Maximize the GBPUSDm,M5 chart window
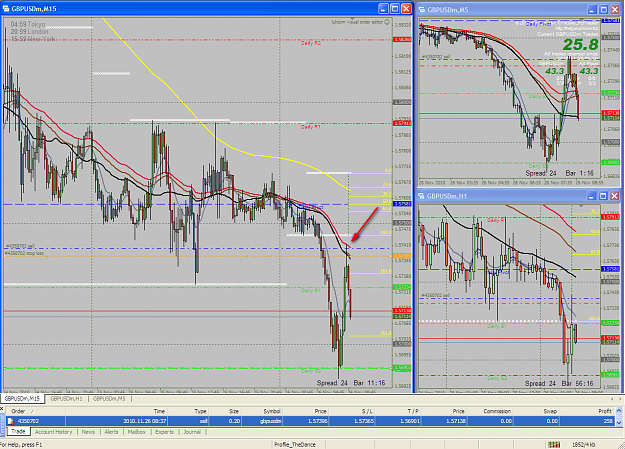Viewport: 625px width, 449px height. pyautogui.click(x=603, y=10)
